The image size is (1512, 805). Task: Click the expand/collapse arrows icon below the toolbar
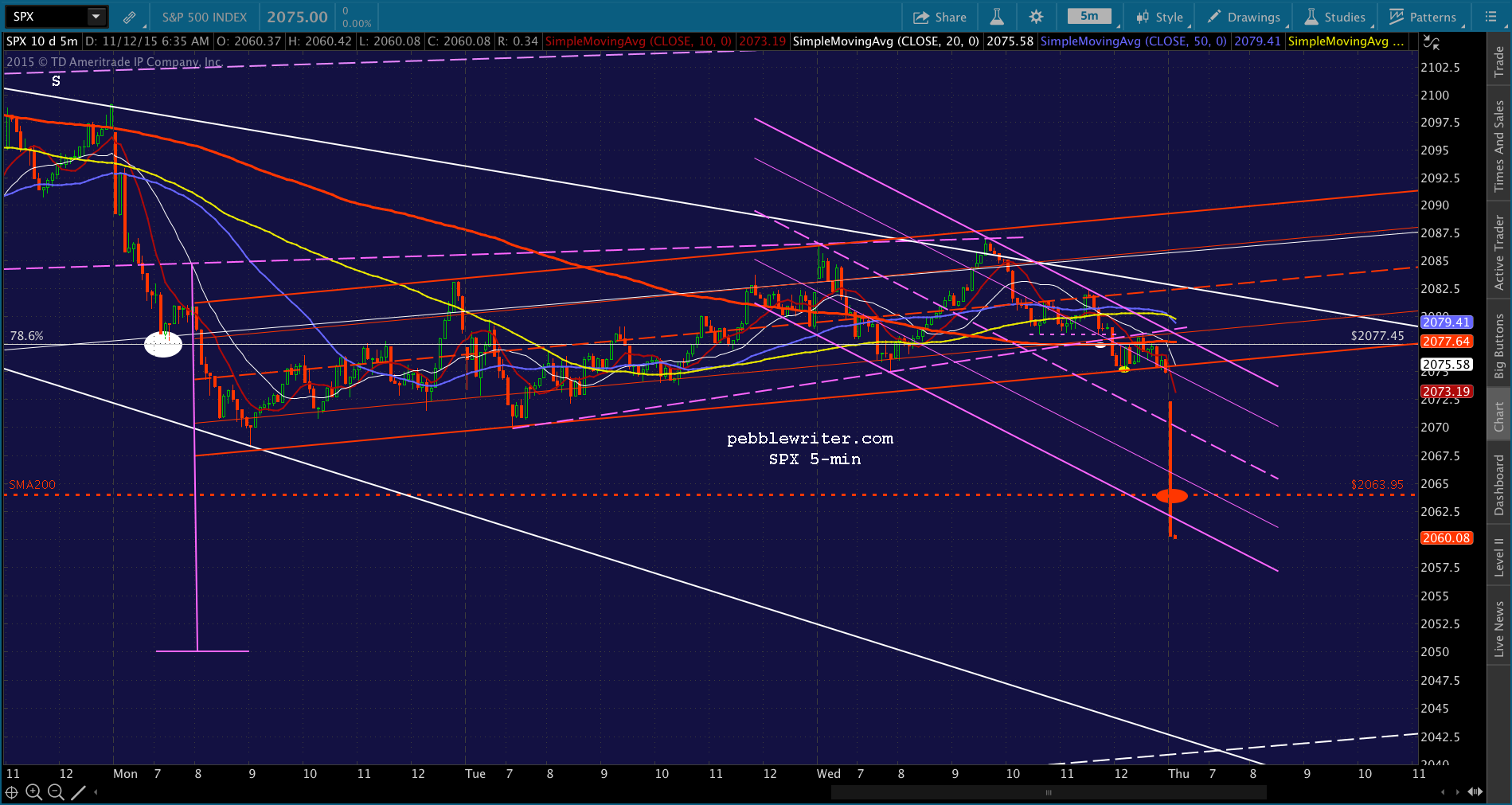point(1431,42)
